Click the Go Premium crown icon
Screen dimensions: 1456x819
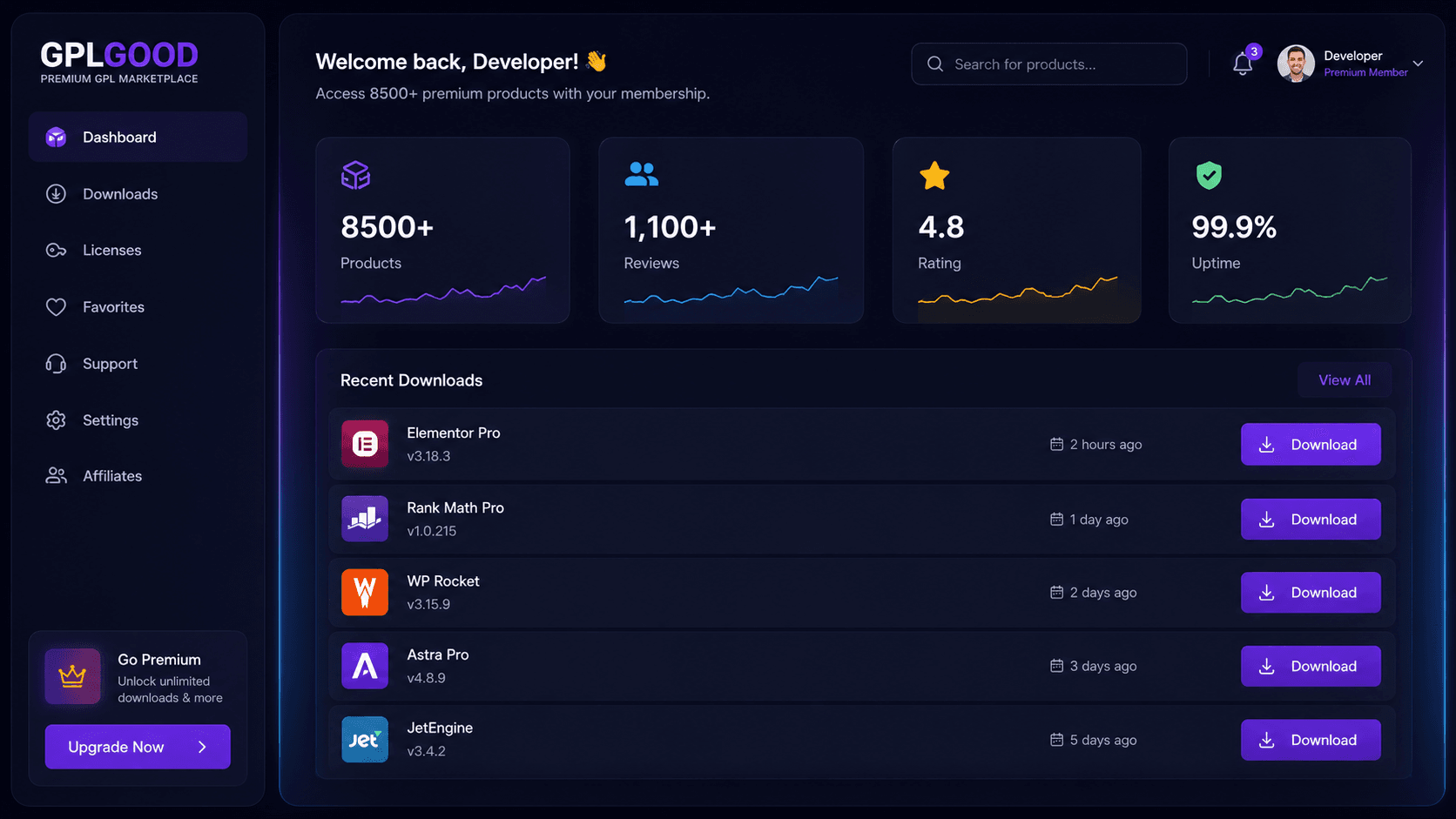(72, 676)
